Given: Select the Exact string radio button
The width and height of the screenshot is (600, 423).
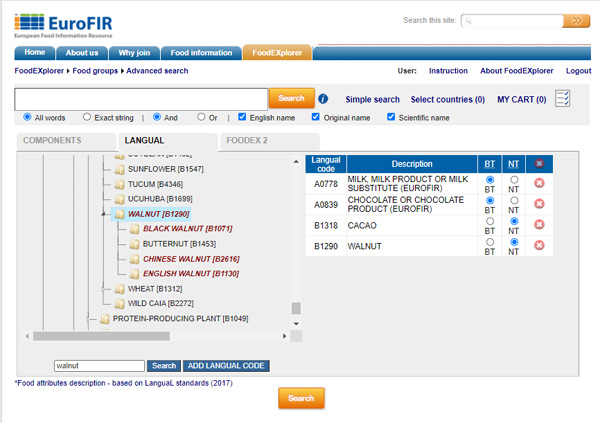Looking at the screenshot, I should (87, 117).
